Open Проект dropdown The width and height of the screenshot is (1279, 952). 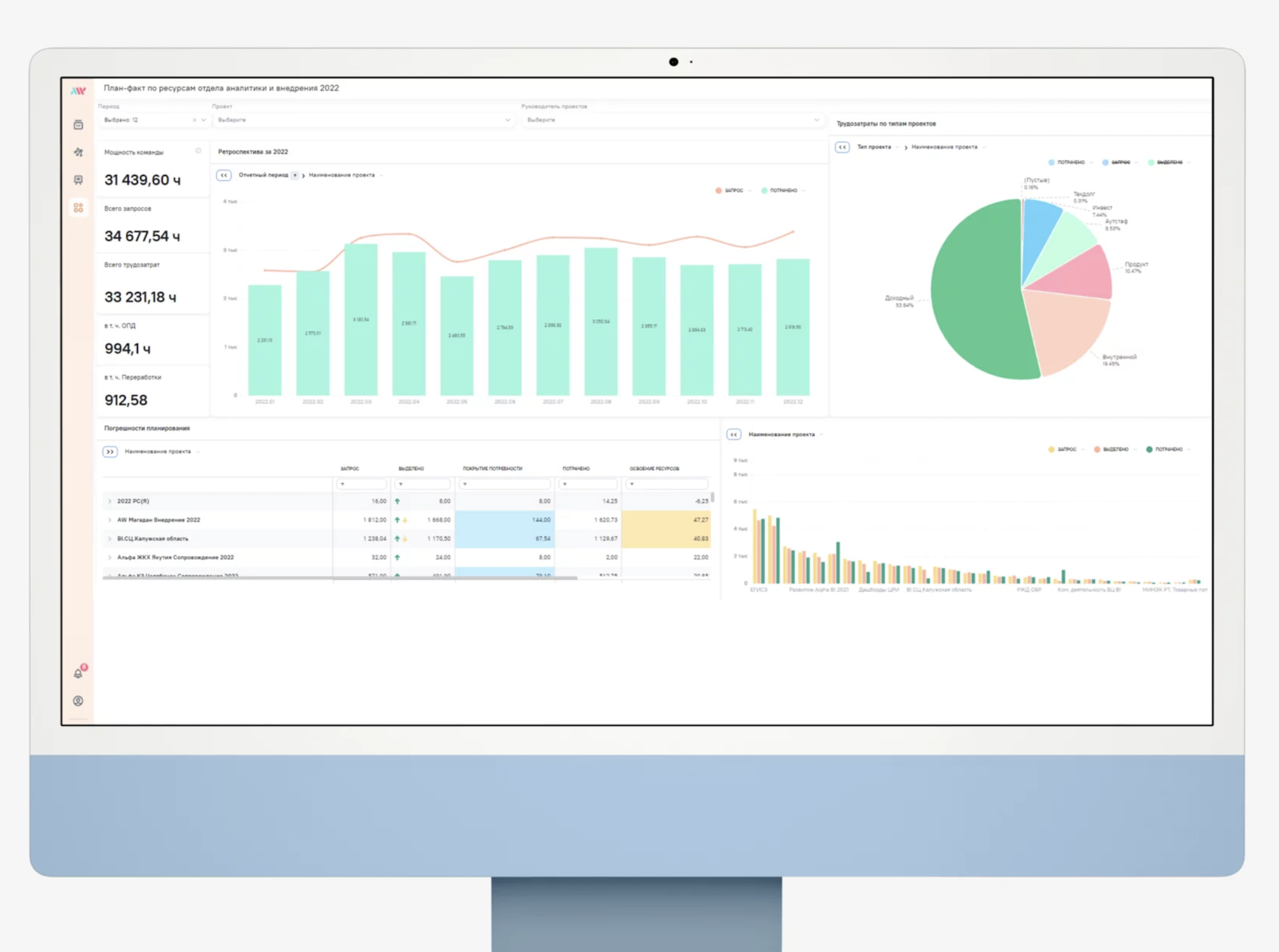[364, 120]
